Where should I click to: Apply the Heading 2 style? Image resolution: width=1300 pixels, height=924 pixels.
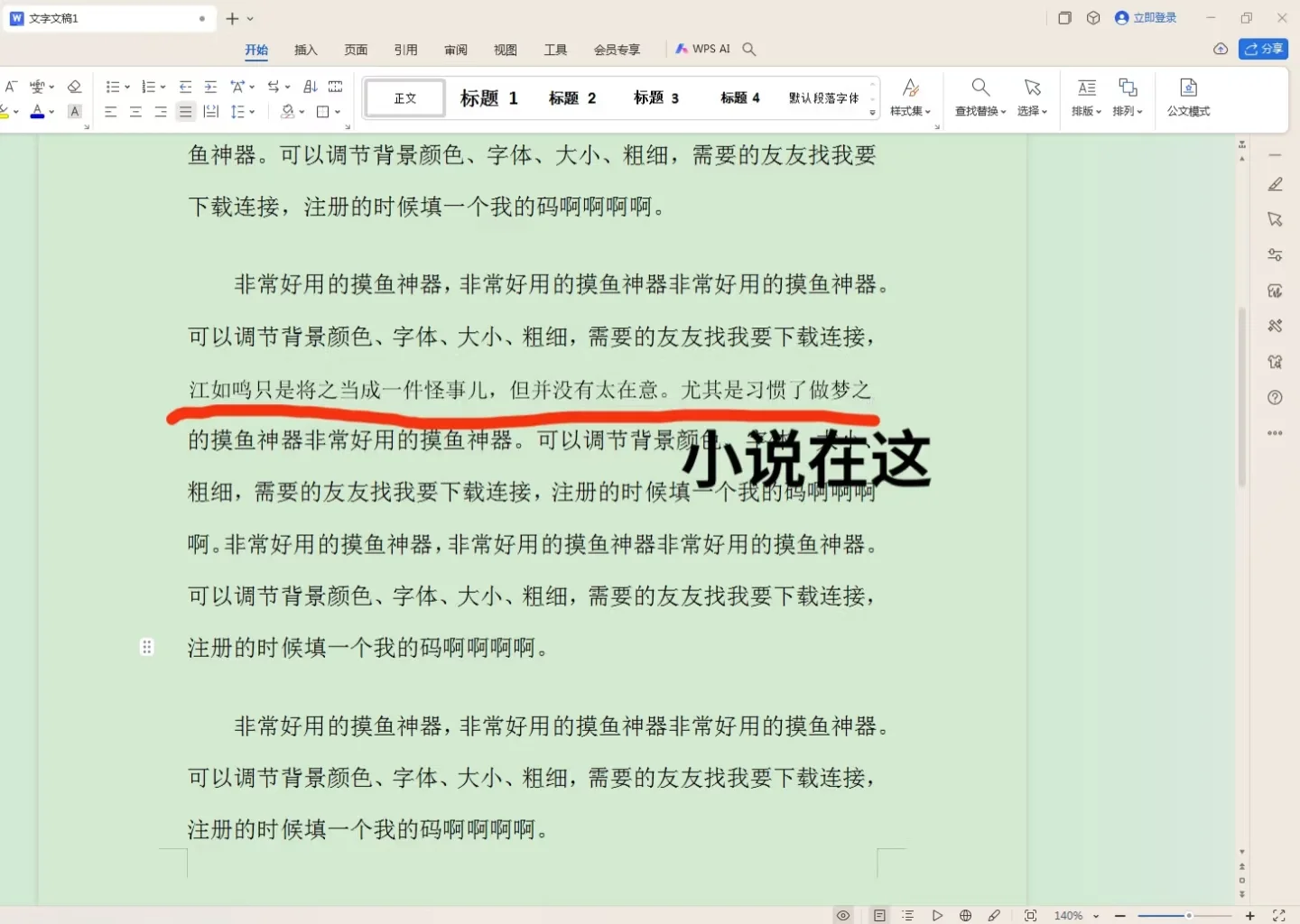coord(572,98)
